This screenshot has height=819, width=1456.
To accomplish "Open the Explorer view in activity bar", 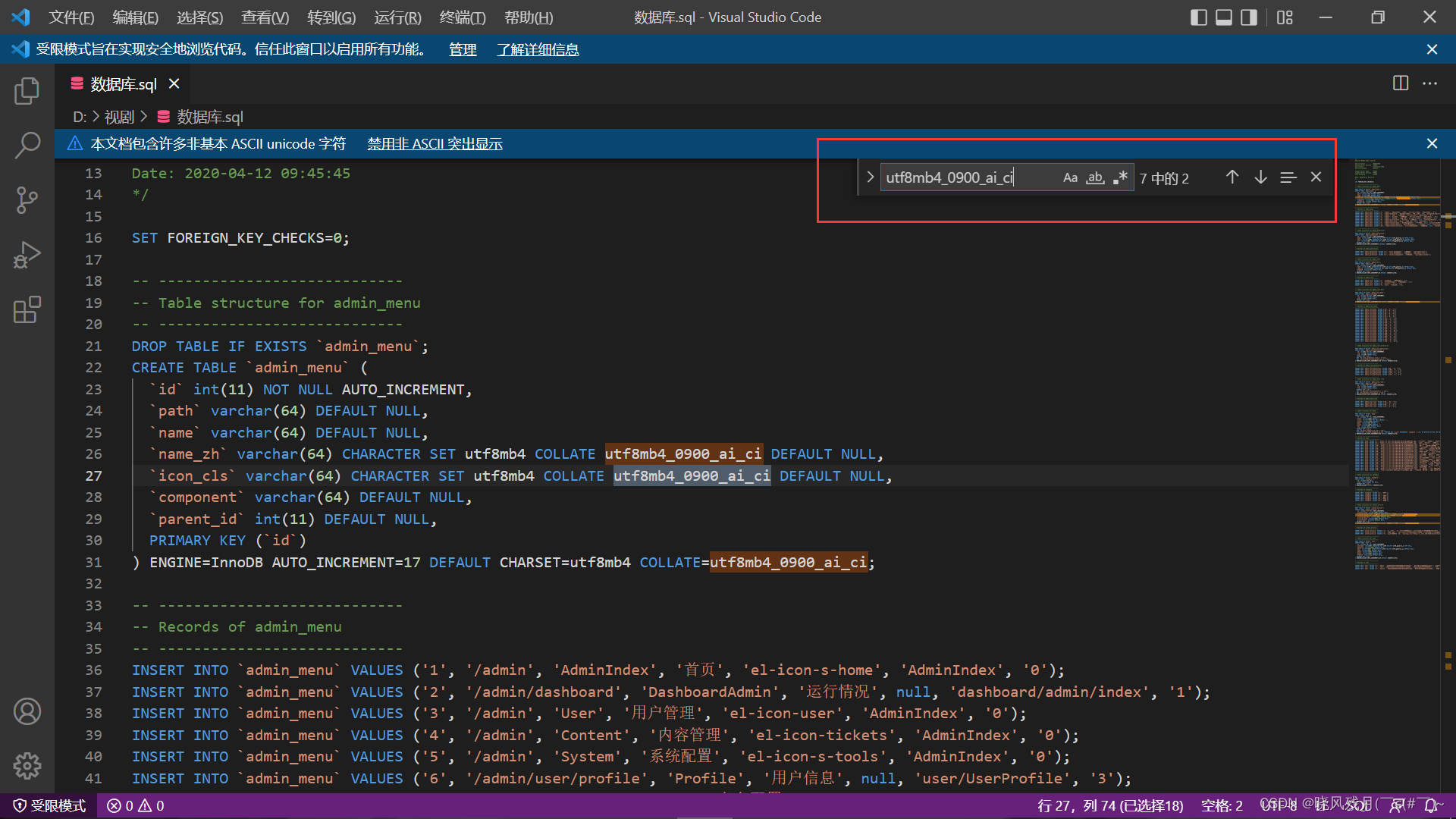I will tap(27, 91).
